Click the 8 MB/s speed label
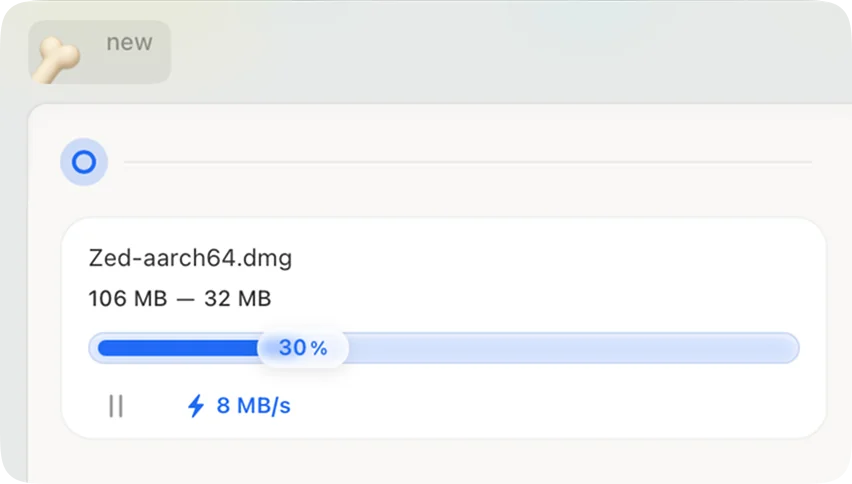Viewport: 852px width, 484px height. pos(253,405)
